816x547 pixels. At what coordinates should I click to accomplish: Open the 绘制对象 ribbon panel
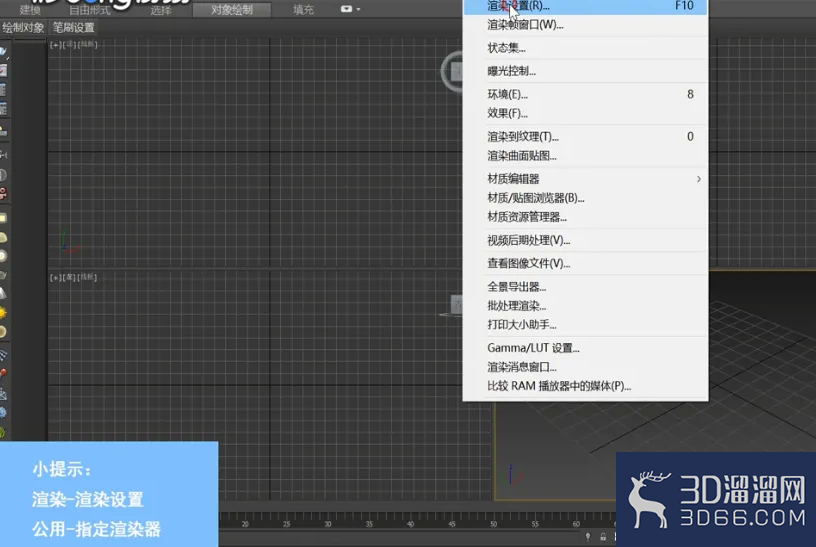click(x=23, y=28)
